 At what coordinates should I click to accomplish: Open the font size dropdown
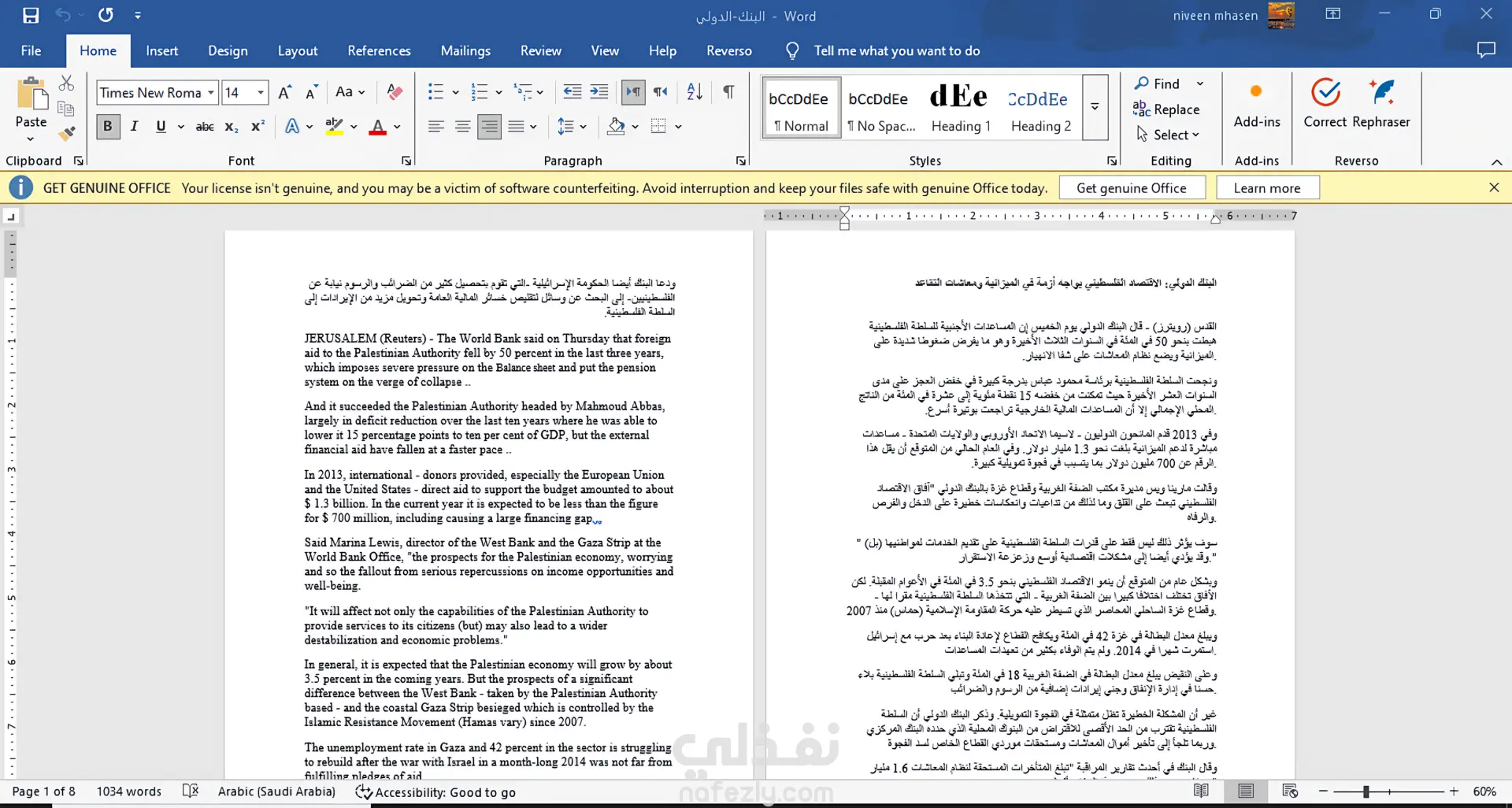pyautogui.click(x=261, y=93)
